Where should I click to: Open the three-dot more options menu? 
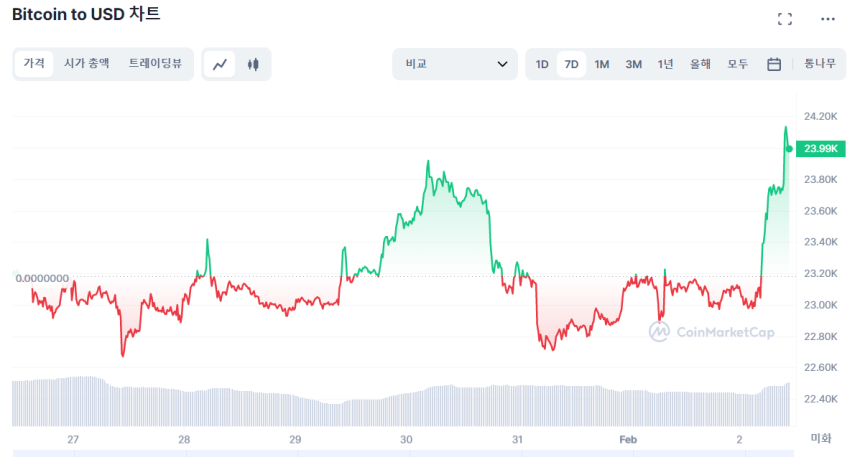[827, 19]
